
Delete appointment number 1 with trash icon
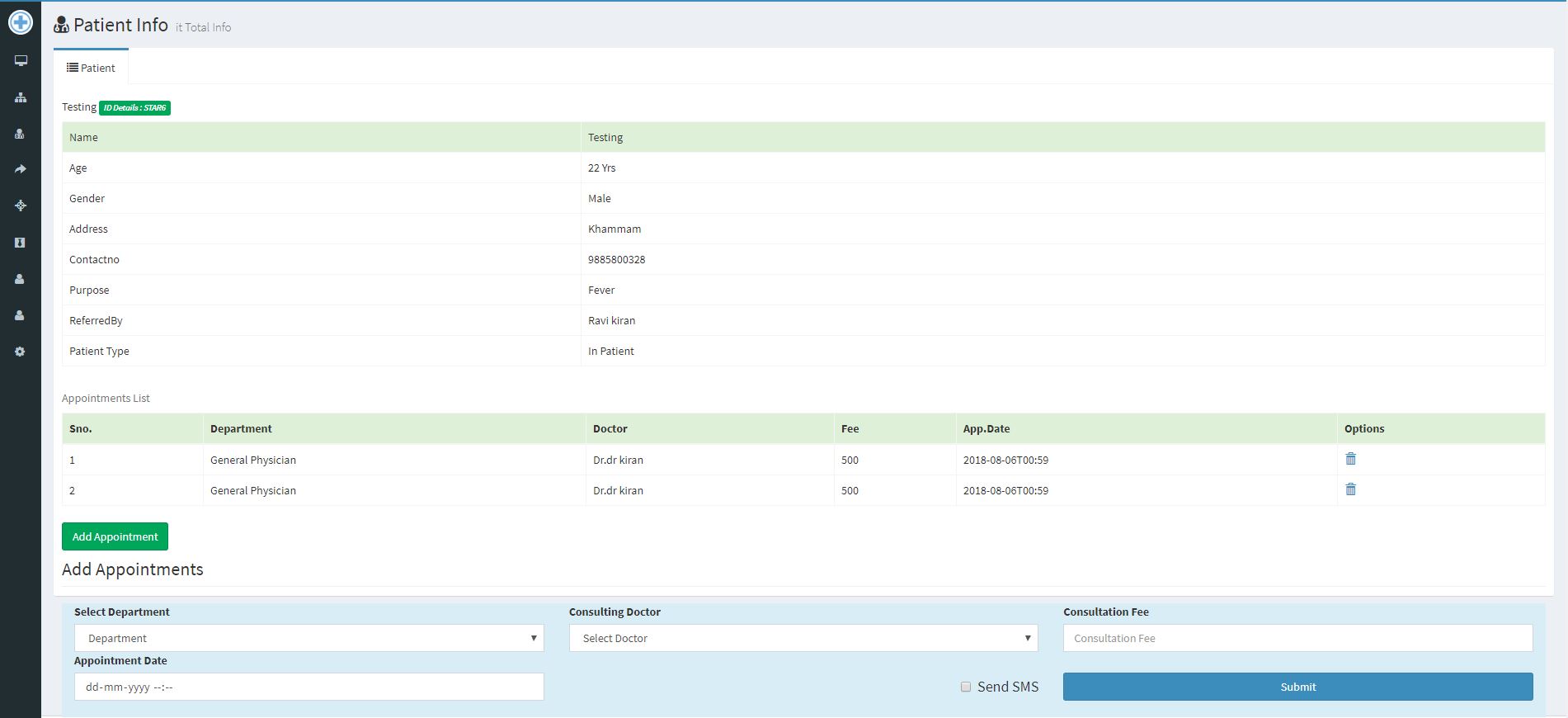1350,459
